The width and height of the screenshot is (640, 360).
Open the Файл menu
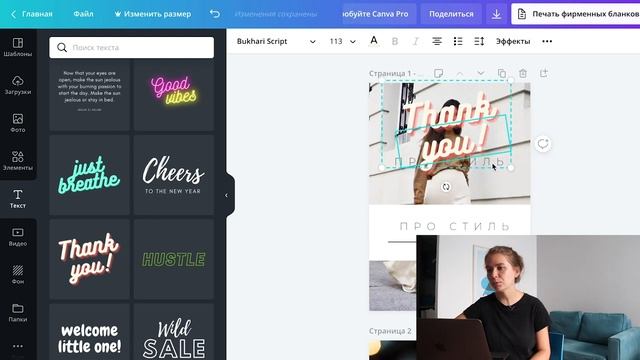pos(83,14)
